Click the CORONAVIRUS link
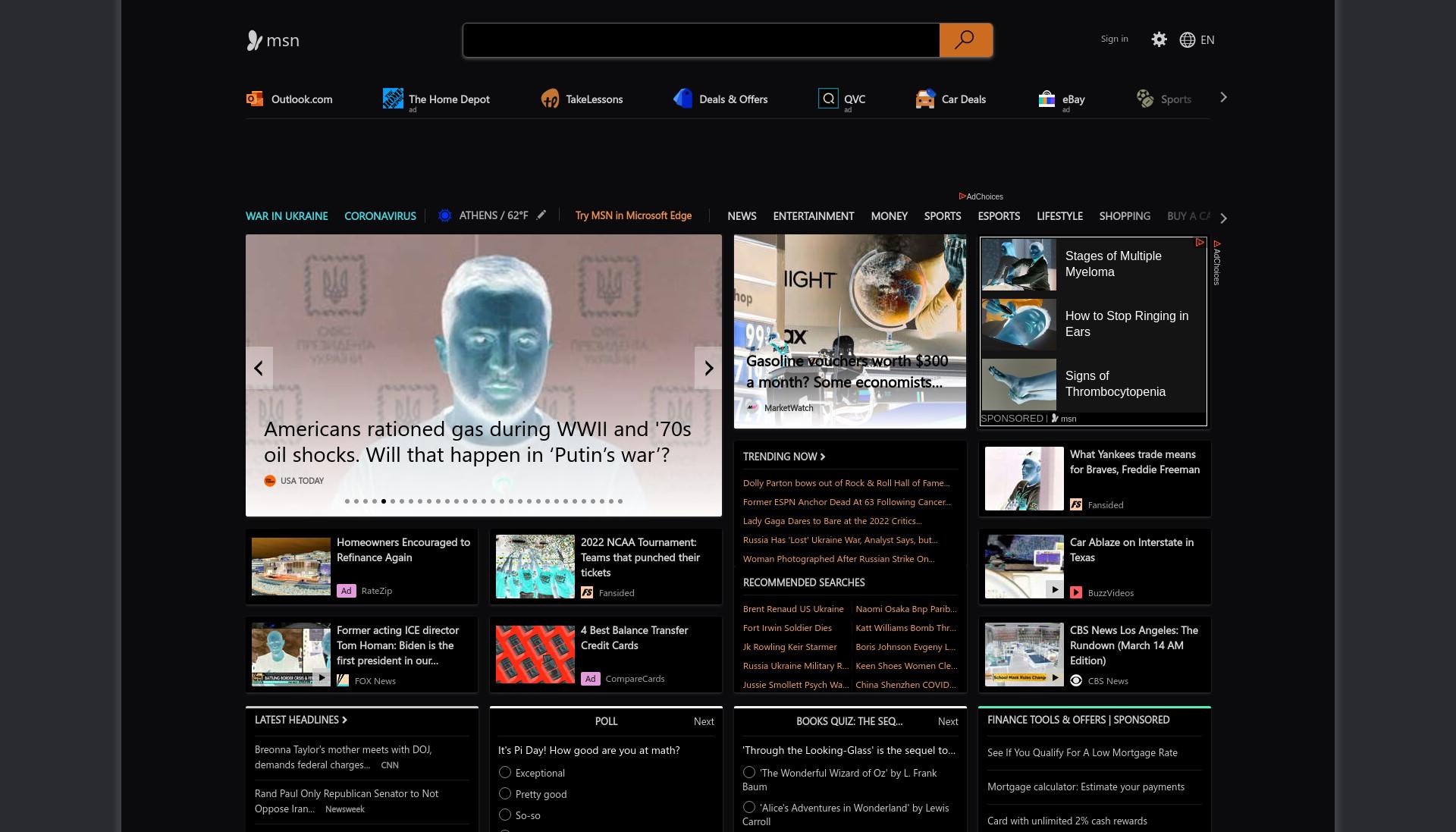The width and height of the screenshot is (1456, 832). (x=380, y=216)
